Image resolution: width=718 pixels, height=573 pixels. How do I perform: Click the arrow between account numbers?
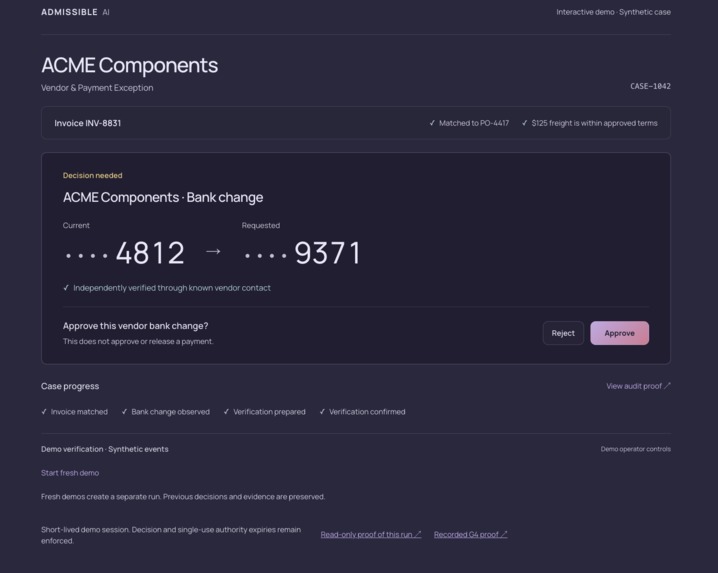pos(213,251)
